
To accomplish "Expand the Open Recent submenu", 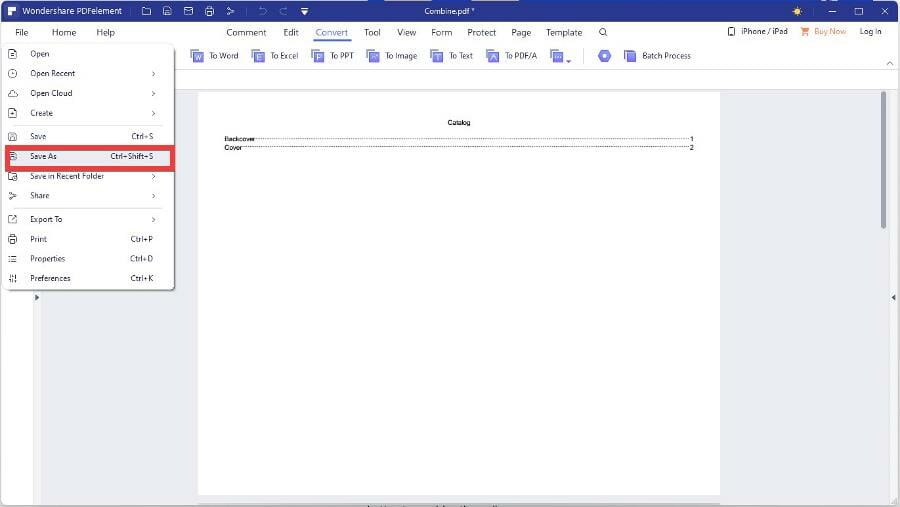I will tap(88, 73).
